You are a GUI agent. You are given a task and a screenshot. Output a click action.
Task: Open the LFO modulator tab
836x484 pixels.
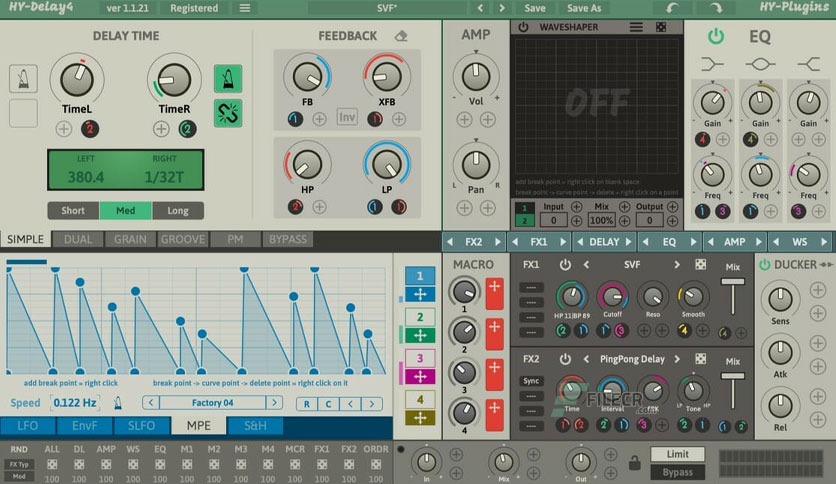[x=28, y=425]
